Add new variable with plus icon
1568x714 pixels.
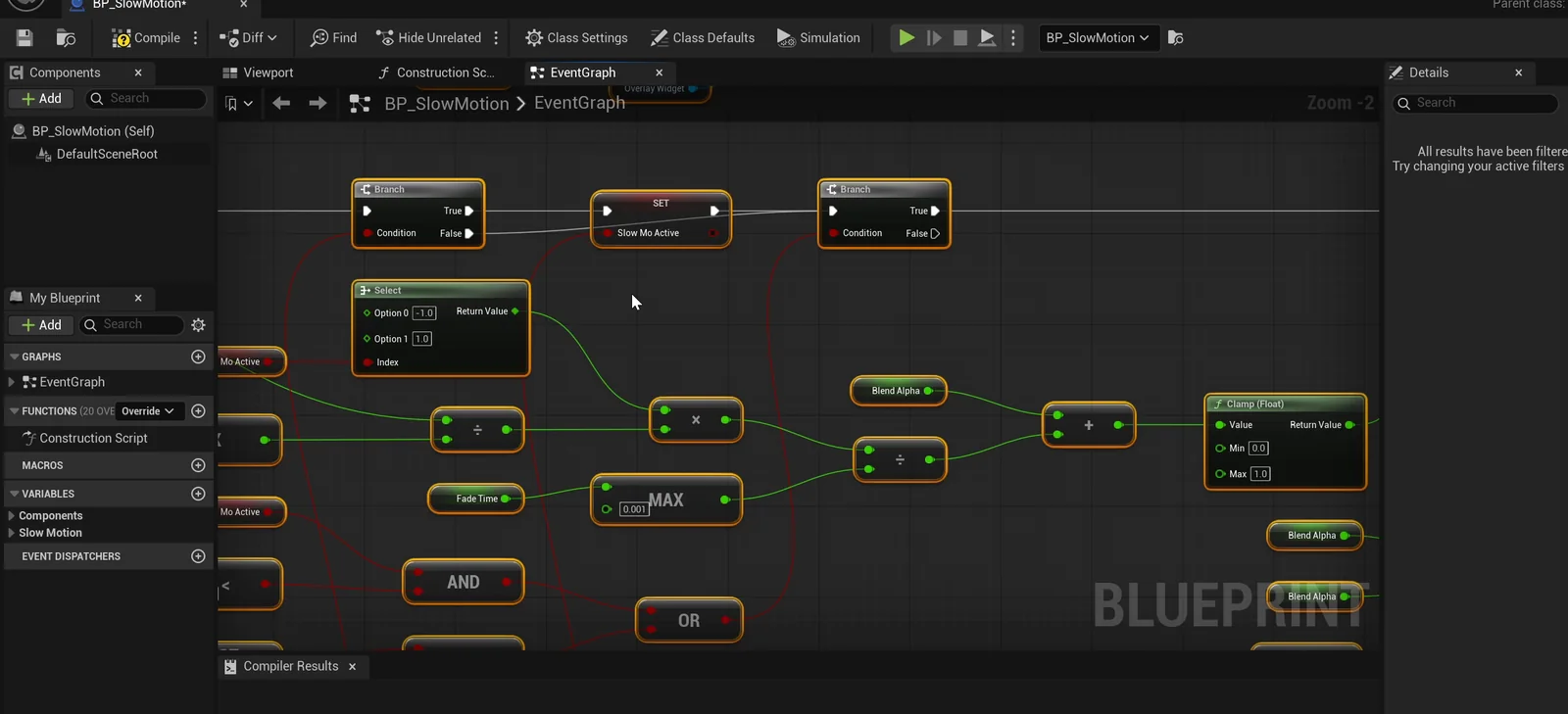tap(198, 494)
